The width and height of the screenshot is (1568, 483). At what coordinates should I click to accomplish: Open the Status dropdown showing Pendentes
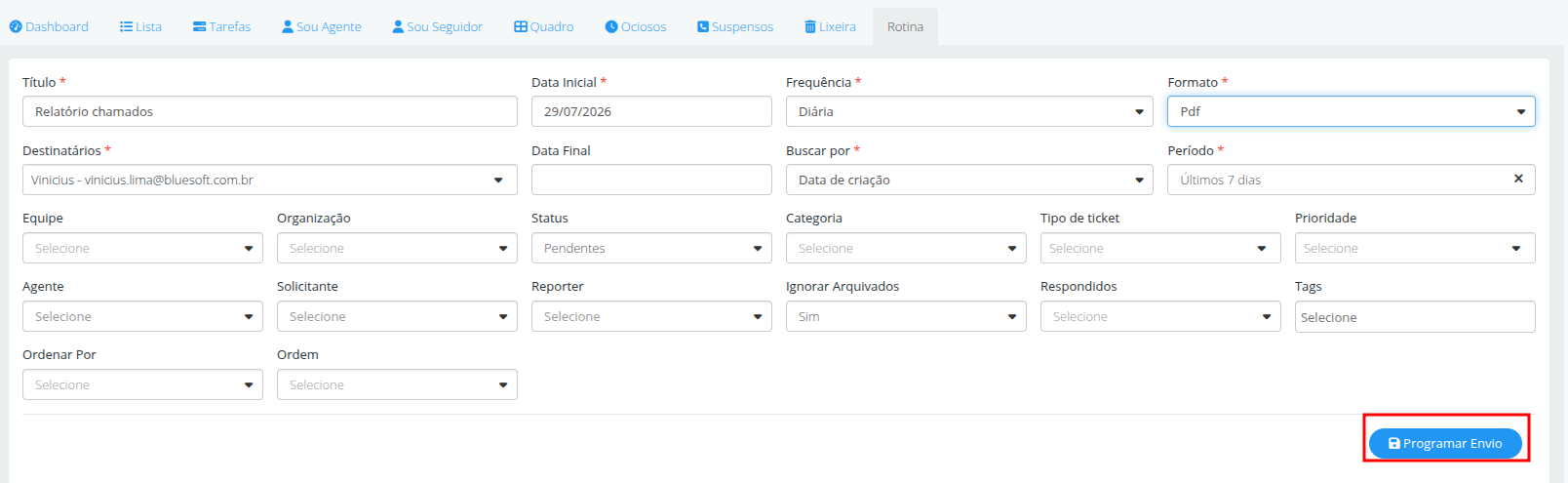tap(651, 248)
